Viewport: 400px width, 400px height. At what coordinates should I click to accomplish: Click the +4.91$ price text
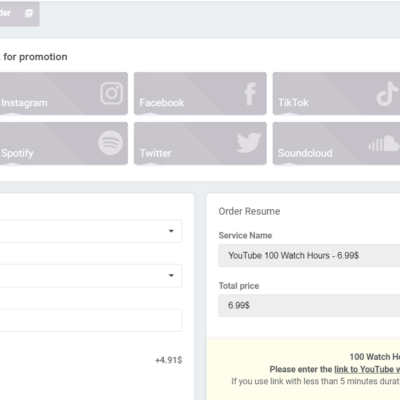pyautogui.click(x=169, y=360)
